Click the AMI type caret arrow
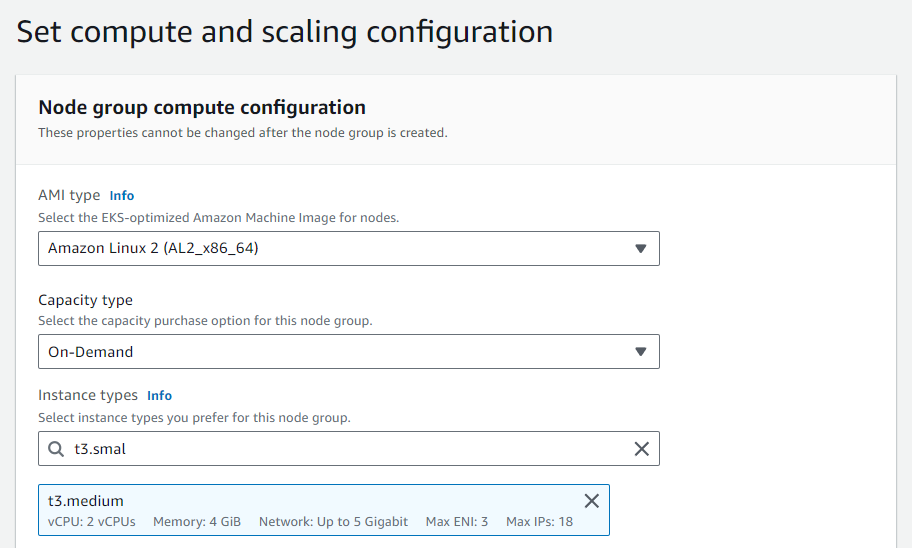Screen dimensions: 912x548 pos(640,248)
